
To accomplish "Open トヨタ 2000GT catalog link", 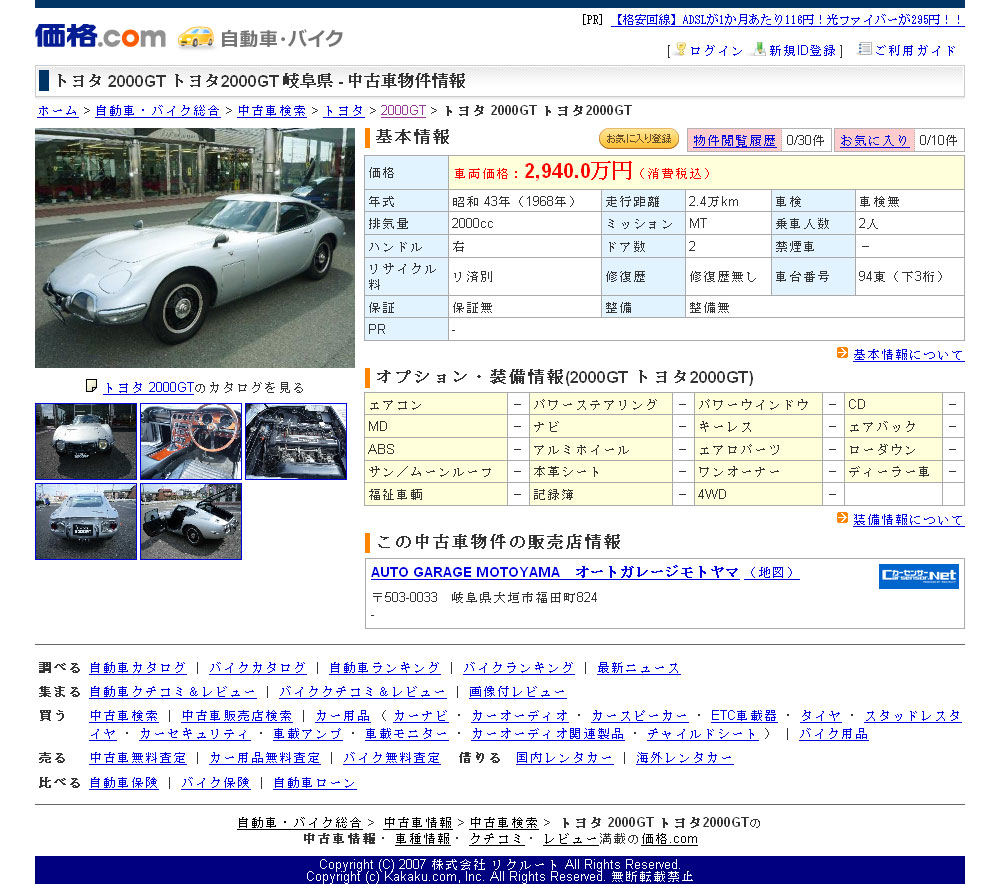I will [x=149, y=387].
